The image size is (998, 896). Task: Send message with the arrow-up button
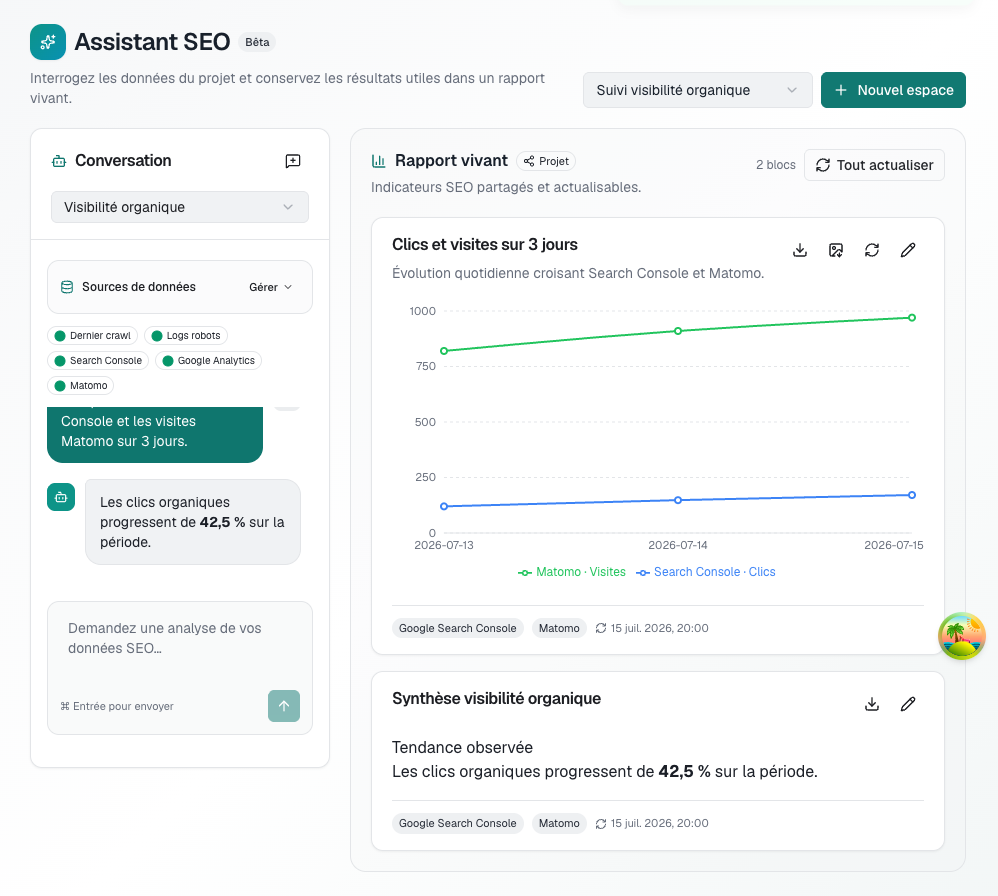pyautogui.click(x=284, y=706)
